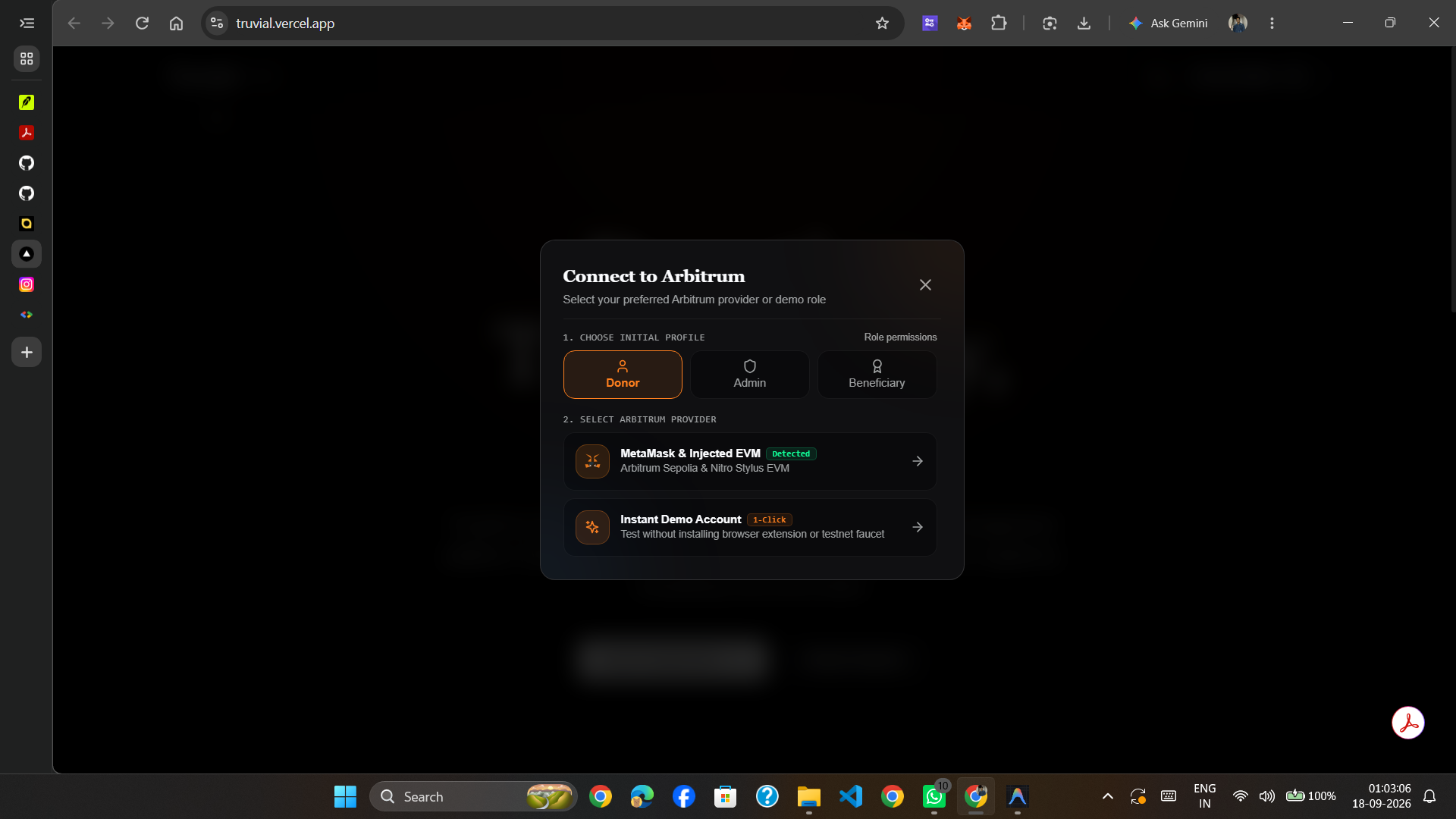Open the purple extension icon in toolbar

tap(930, 24)
